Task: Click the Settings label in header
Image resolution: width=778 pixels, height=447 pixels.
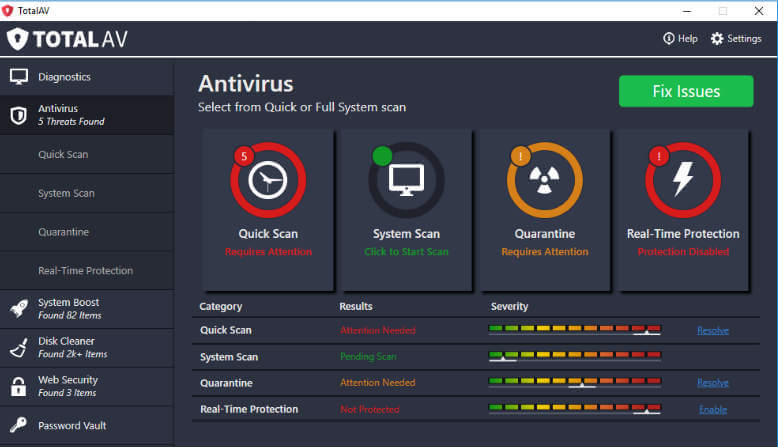Action: tap(744, 38)
